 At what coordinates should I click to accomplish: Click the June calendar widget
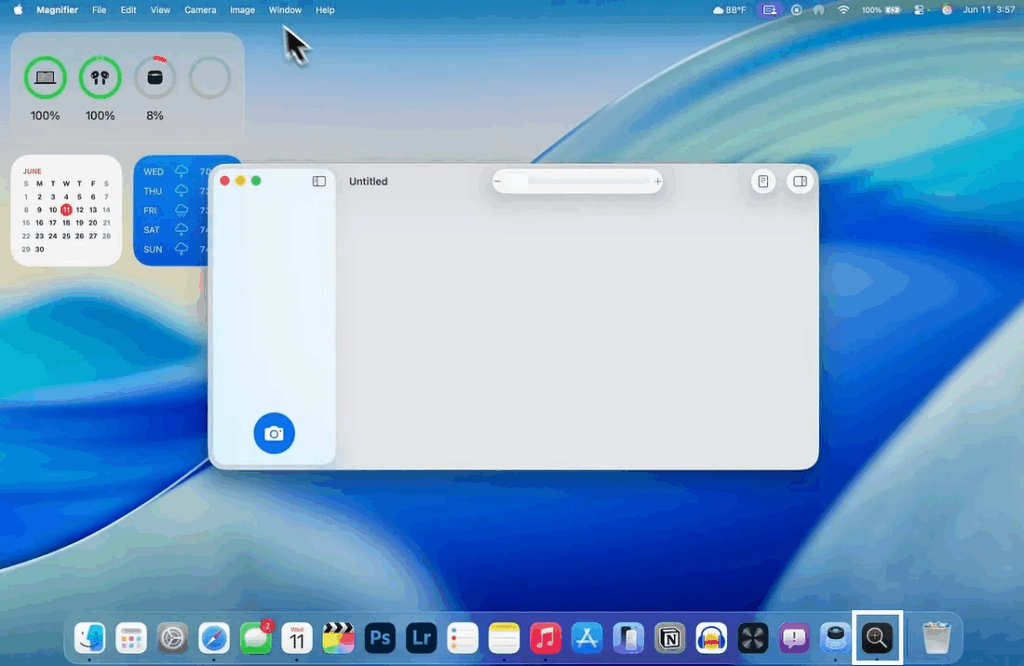(66, 210)
